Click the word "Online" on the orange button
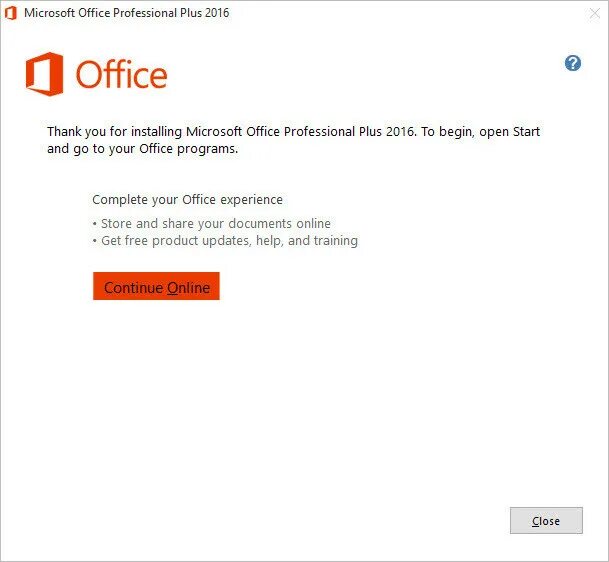Screen dimensions: 609x562 point(189,288)
